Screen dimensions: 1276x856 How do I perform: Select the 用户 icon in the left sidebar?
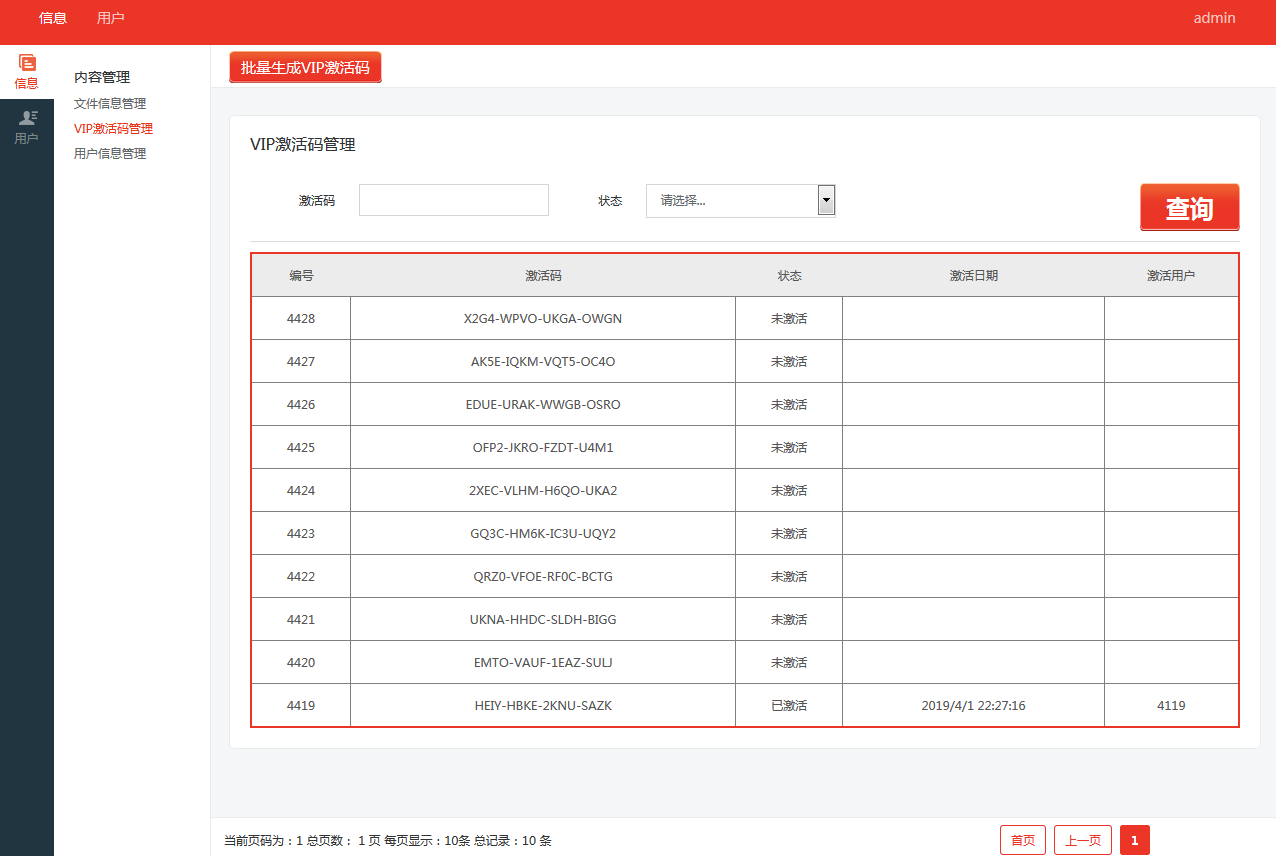click(25, 127)
